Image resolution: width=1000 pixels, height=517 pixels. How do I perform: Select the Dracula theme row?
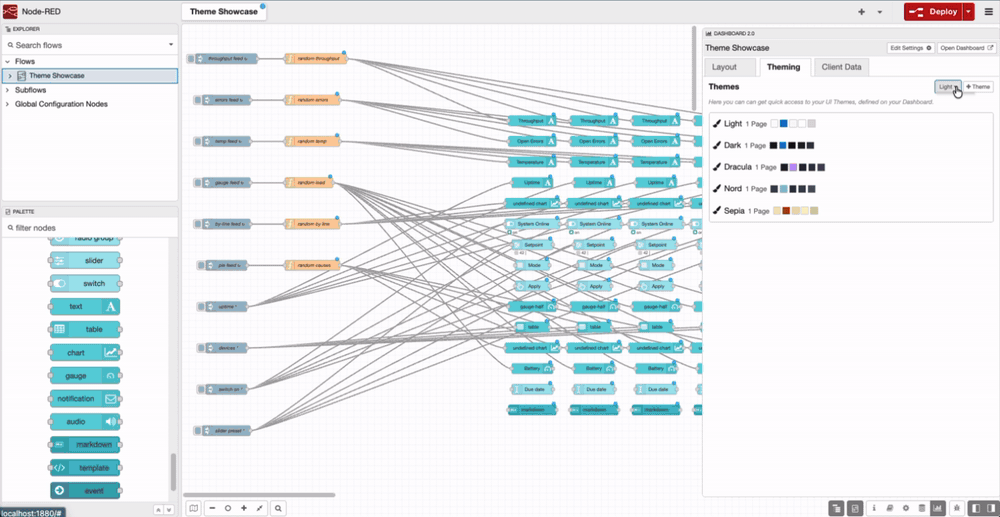pyautogui.click(x=851, y=167)
